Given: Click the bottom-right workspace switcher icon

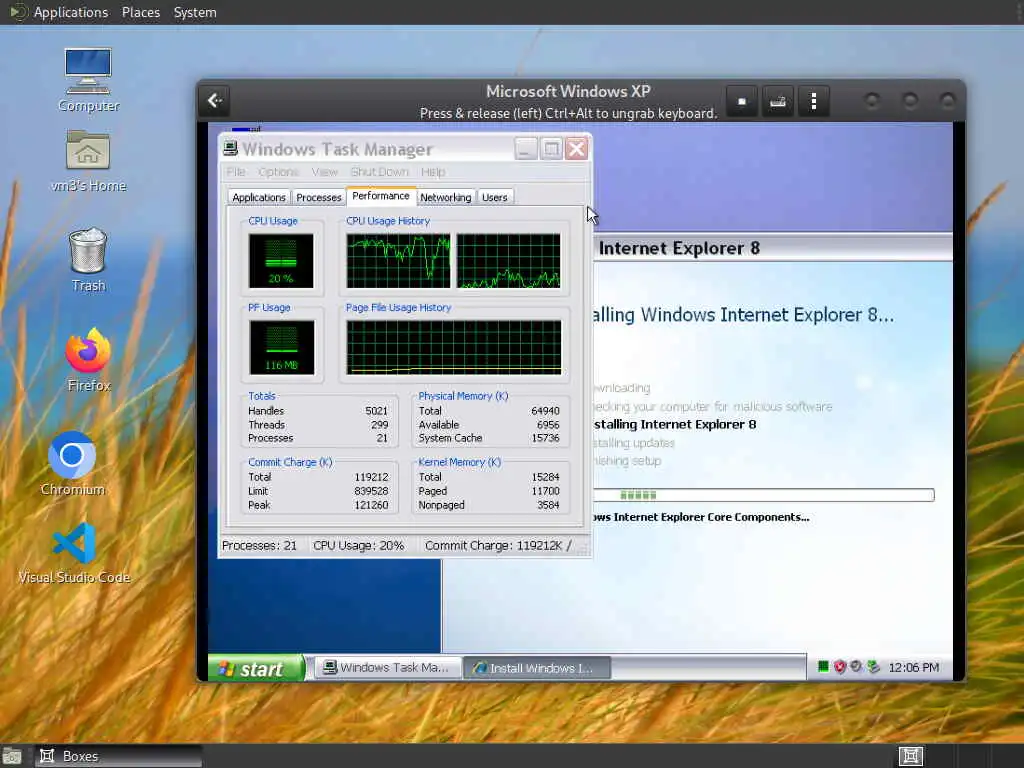Looking at the screenshot, I should point(911,756).
